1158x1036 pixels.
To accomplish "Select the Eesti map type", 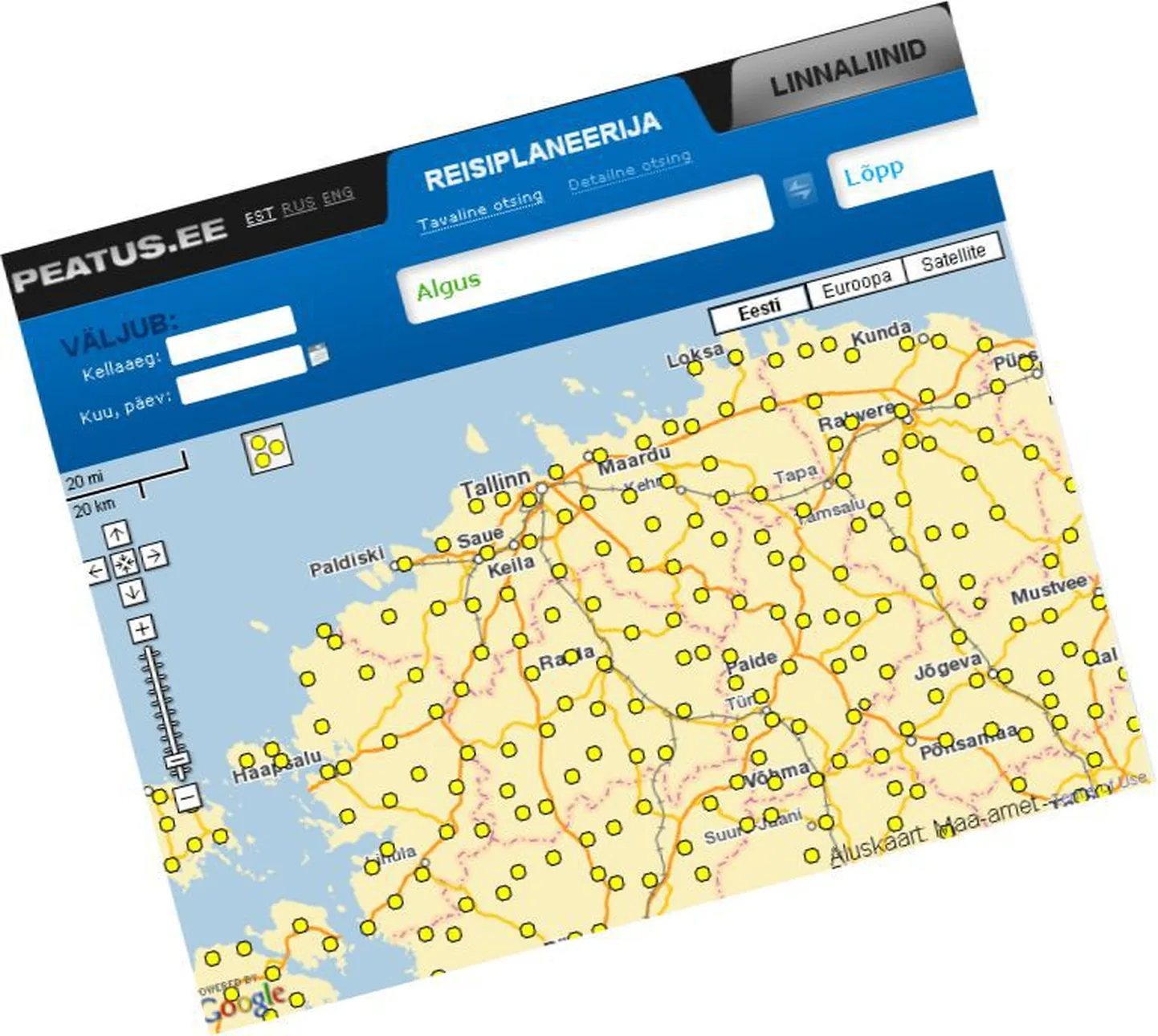I will [759, 309].
